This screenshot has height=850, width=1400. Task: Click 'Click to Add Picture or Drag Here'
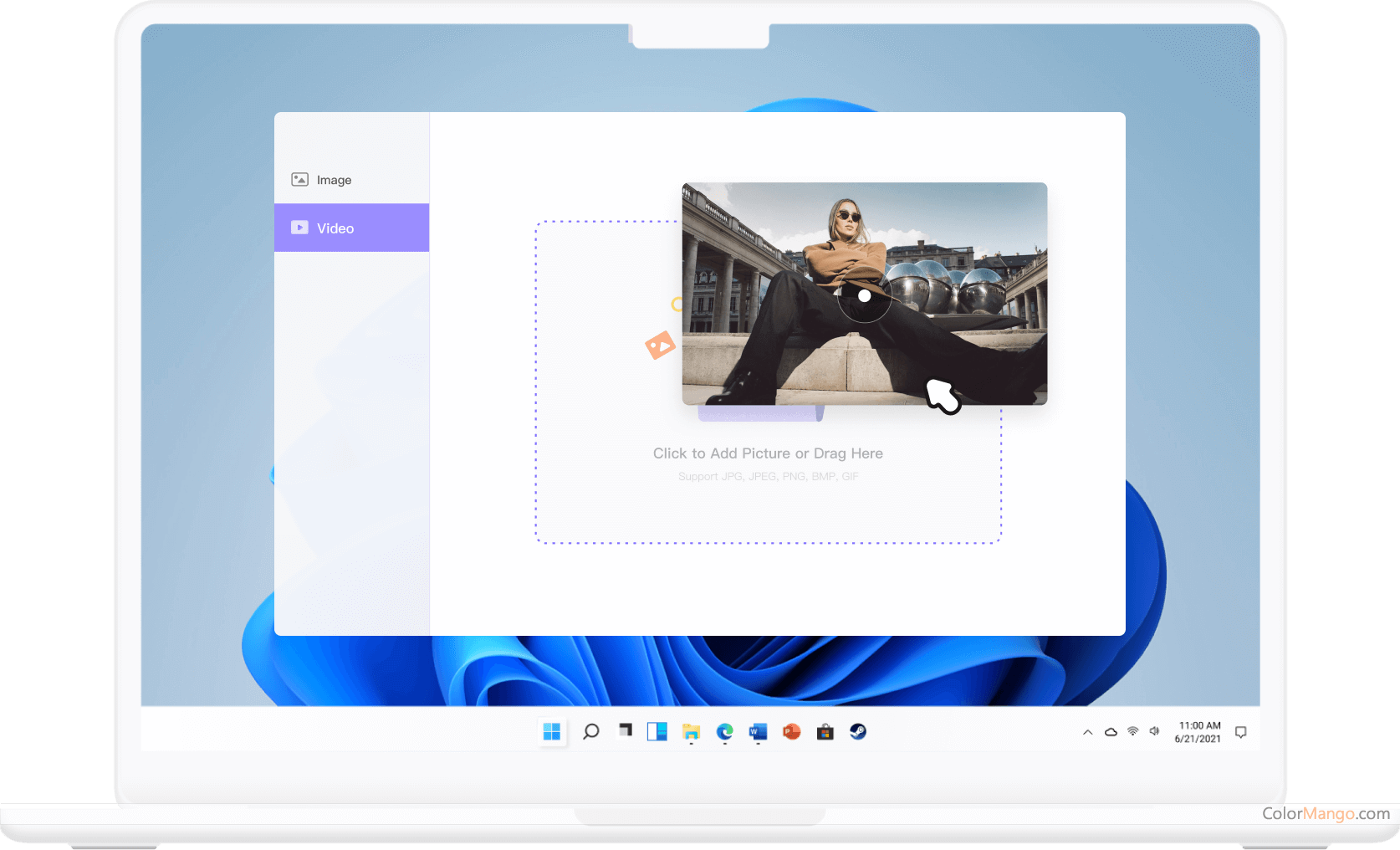[x=768, y=453]
